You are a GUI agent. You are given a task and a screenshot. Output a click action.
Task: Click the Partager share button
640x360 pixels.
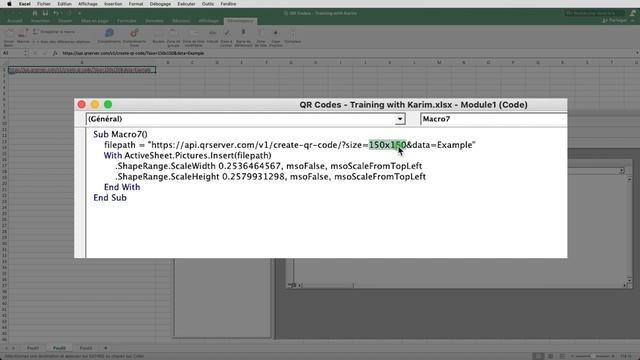[x=615, y=20]
